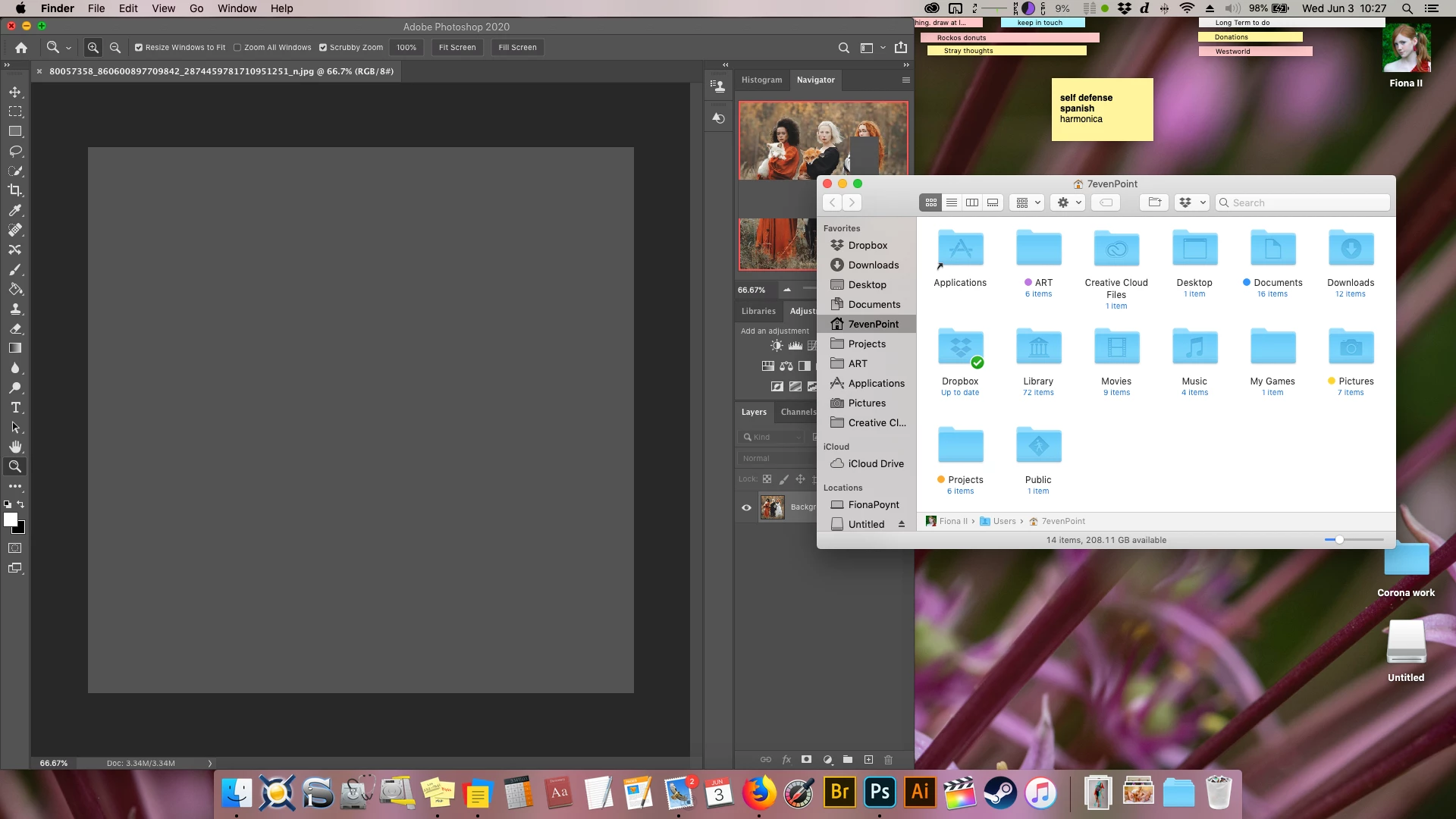
Task: Select the Hand tool
Action: pos(15,447)
